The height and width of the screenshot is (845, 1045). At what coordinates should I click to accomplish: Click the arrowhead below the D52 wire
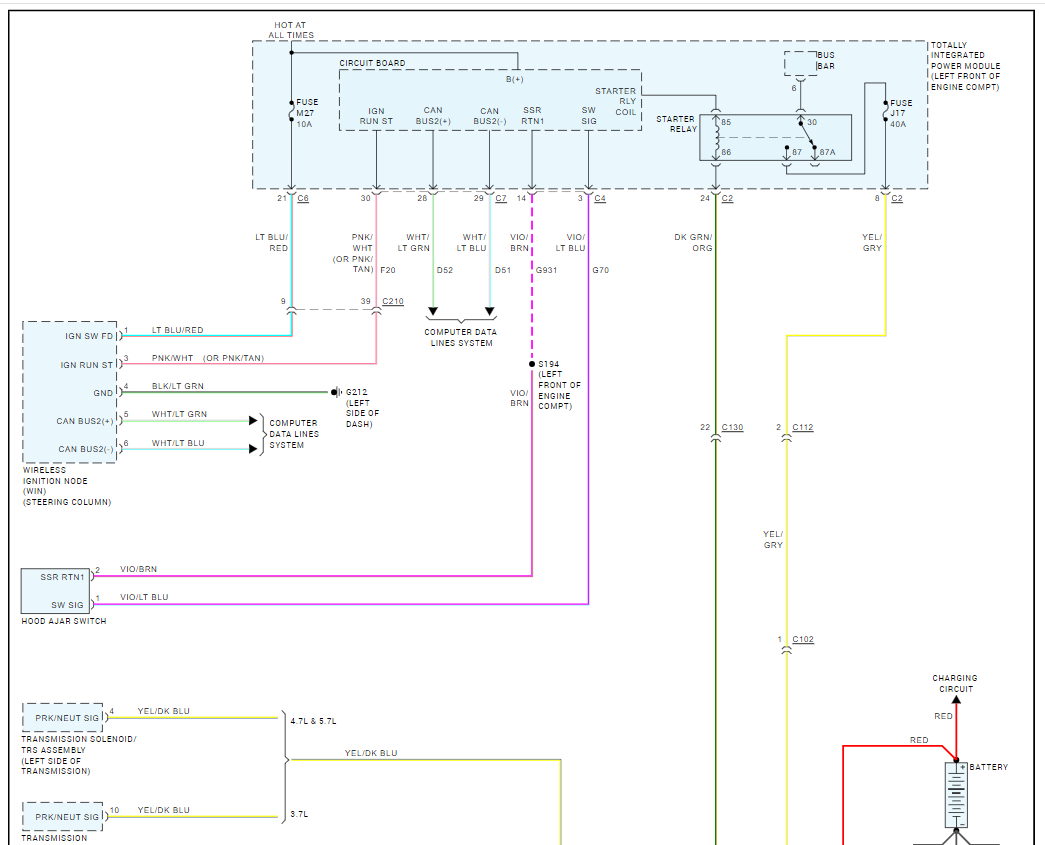[433, 322]
